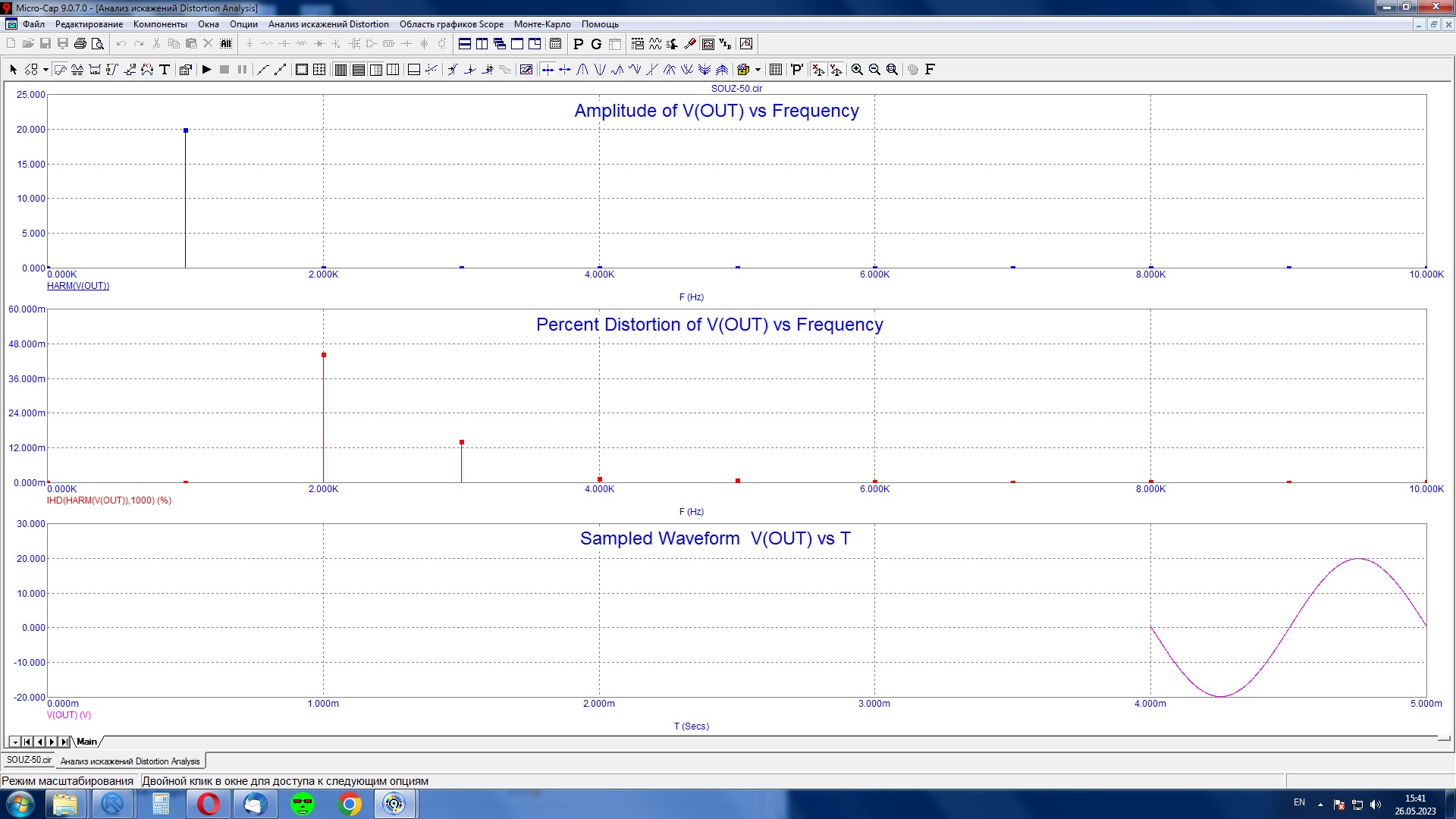
Task: Click the Run analysis play button
Action: click(x=206, y=70)
